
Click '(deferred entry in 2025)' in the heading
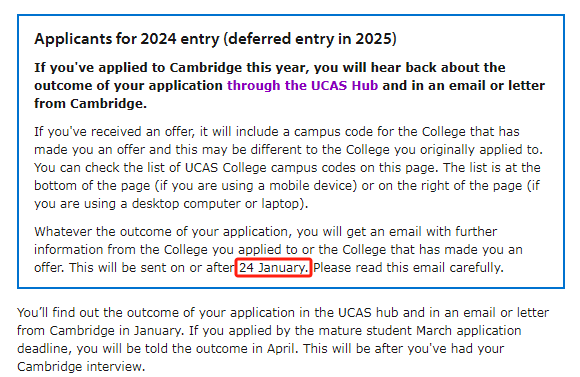(310, 39)
